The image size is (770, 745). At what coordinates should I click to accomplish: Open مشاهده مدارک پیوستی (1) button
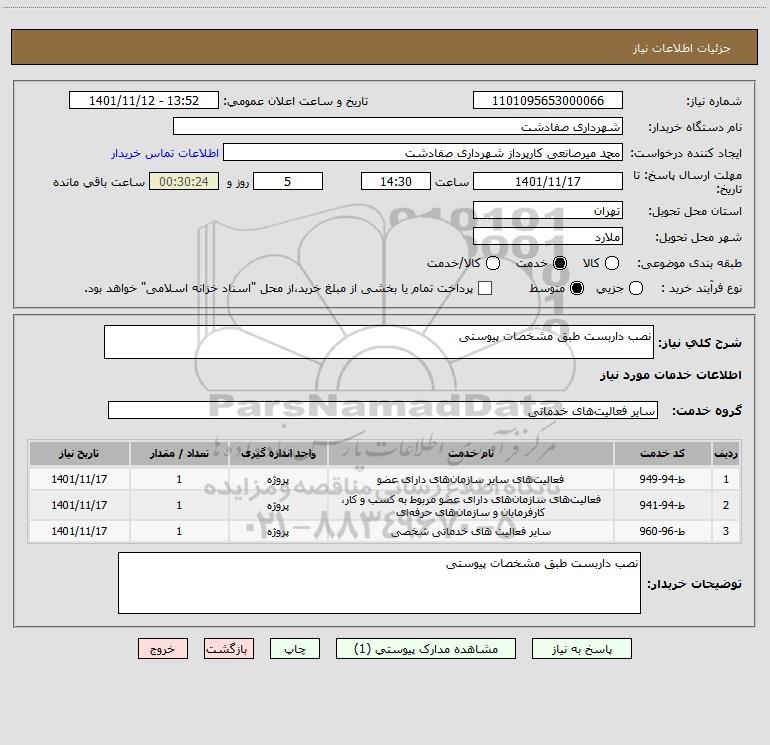tap(426, 649)
